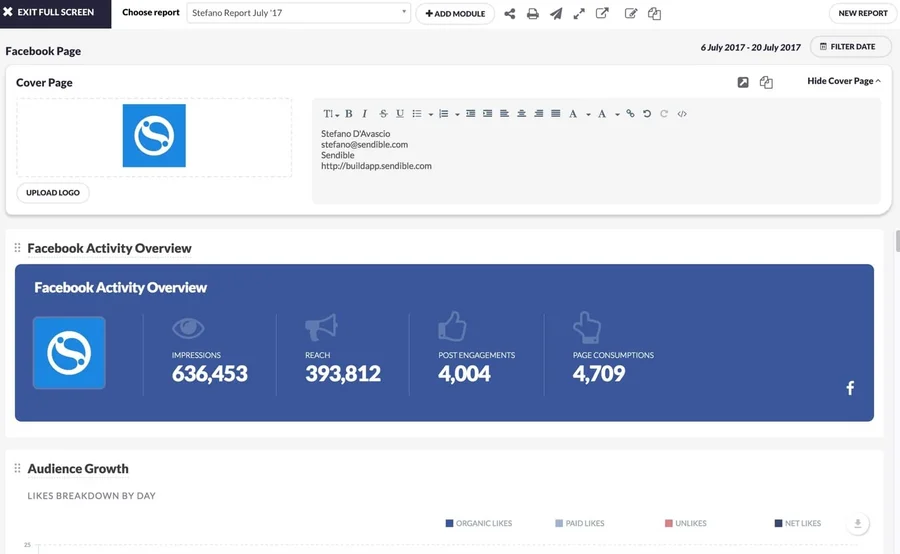The height and width of the screenshot is (554, 900).
Task: Click the Add Module button
Action: (455, 14)
